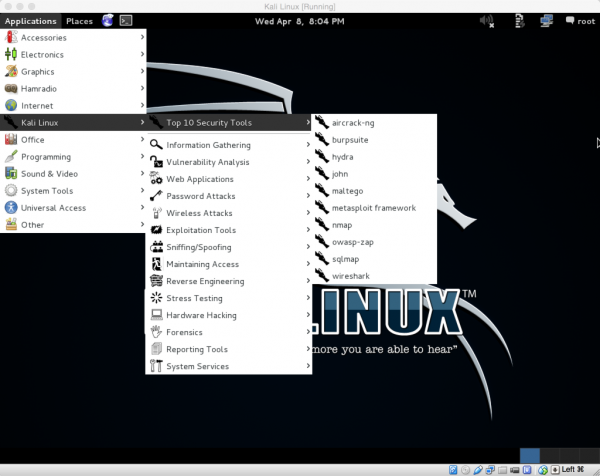Screen dimensions: 600x476
Task: Expand arrow next to Reporting Tools
Action: [308, 349]
